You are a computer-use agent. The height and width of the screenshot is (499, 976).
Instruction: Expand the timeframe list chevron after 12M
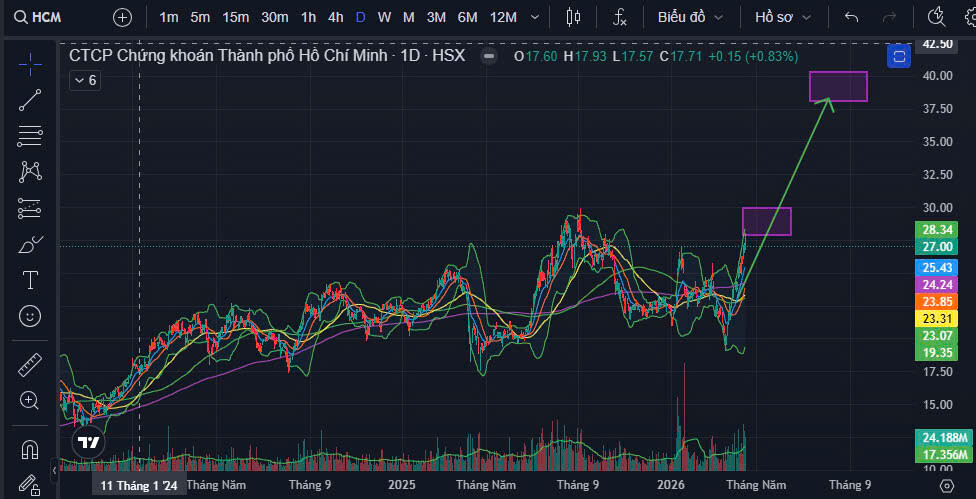[538, 17]
